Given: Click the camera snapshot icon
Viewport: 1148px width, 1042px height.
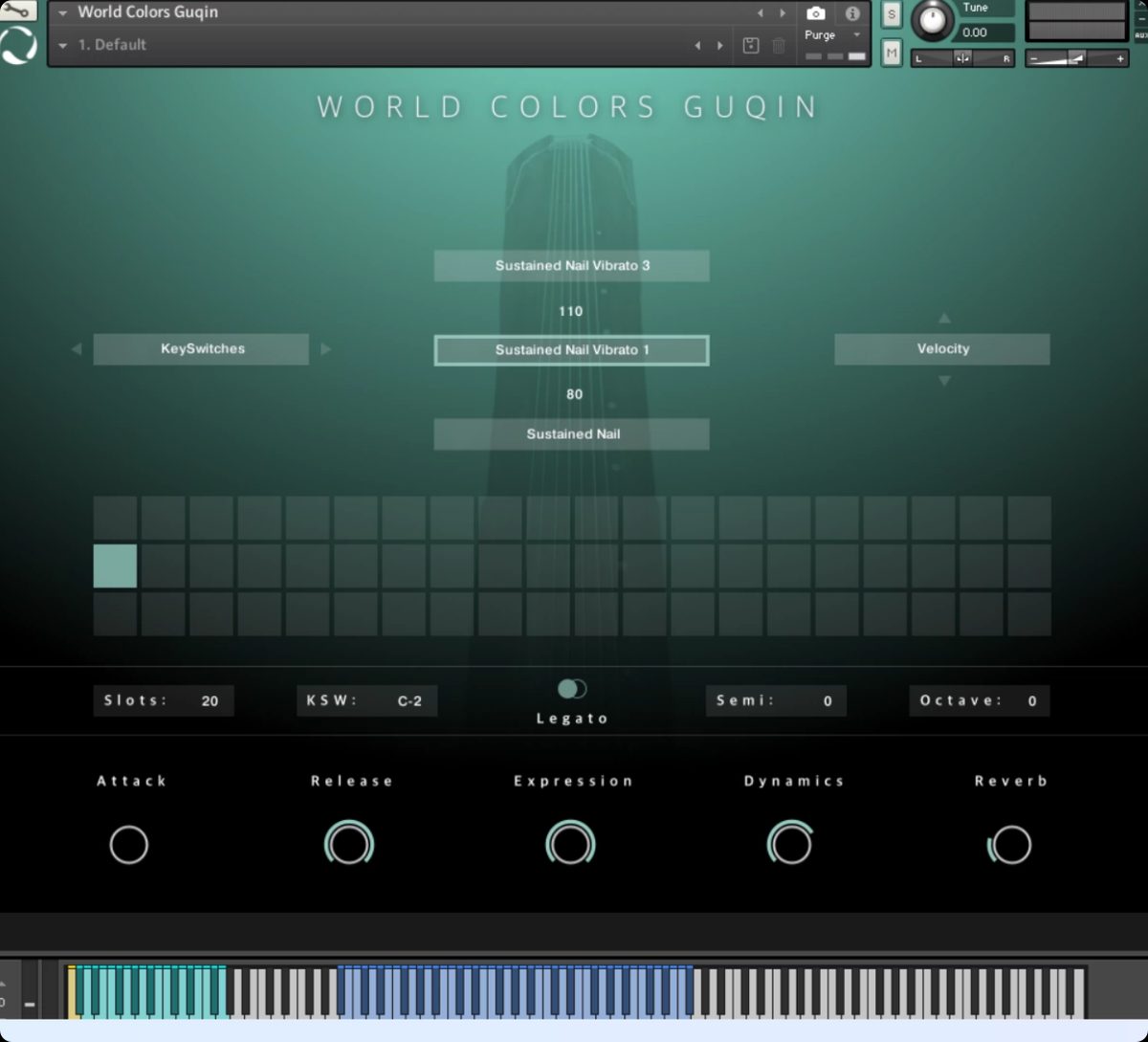Looking at the screenshot, I should click(x=816, y=13).
